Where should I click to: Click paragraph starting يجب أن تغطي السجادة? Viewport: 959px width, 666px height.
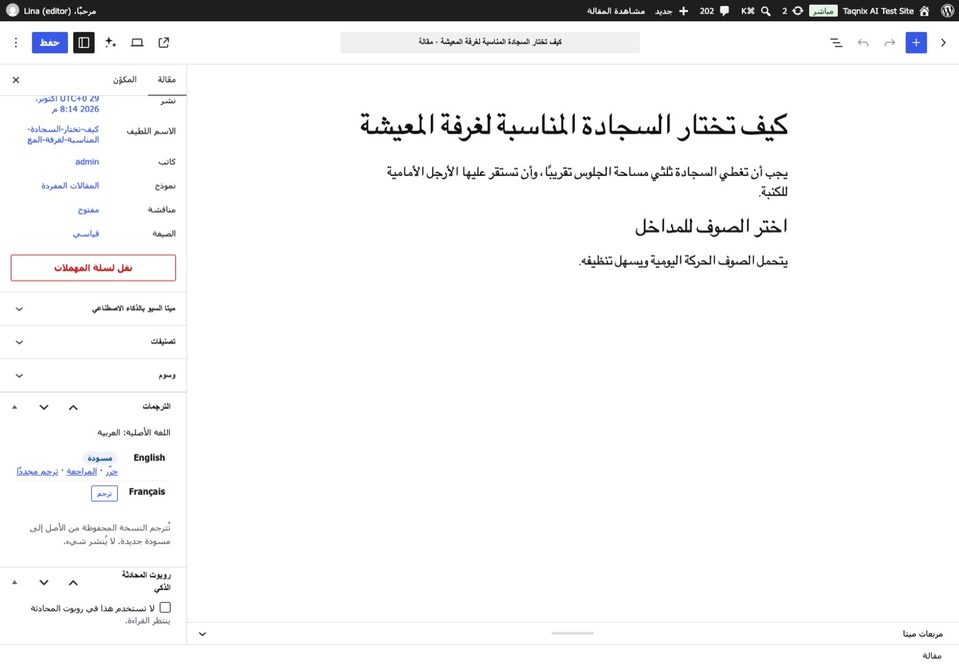(x=587, y=182)
